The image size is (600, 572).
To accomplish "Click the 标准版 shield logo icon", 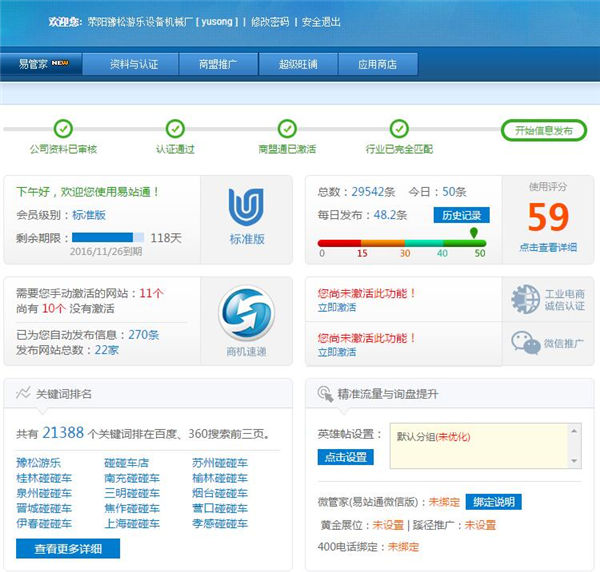I will click(246, 207).
